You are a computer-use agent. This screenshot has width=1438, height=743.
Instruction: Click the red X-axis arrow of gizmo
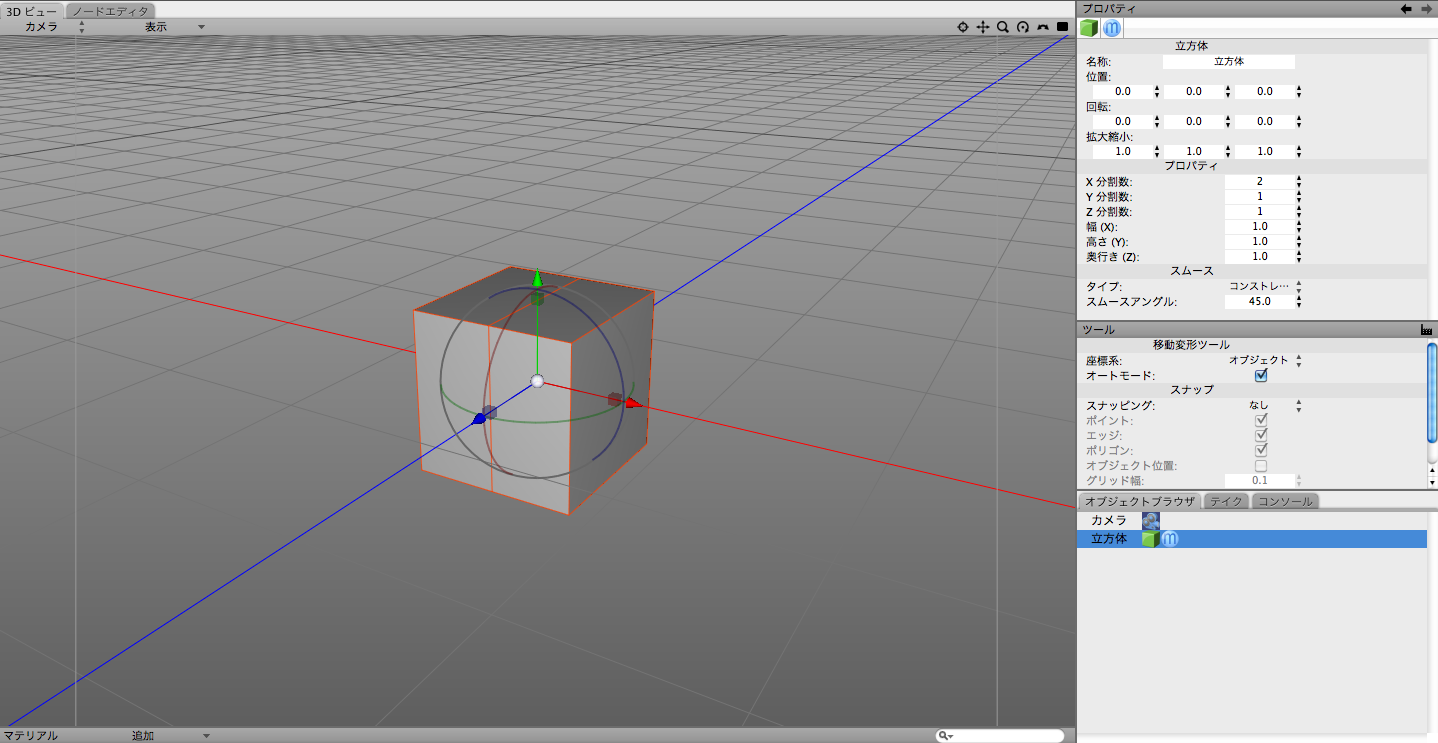point(633,403)
